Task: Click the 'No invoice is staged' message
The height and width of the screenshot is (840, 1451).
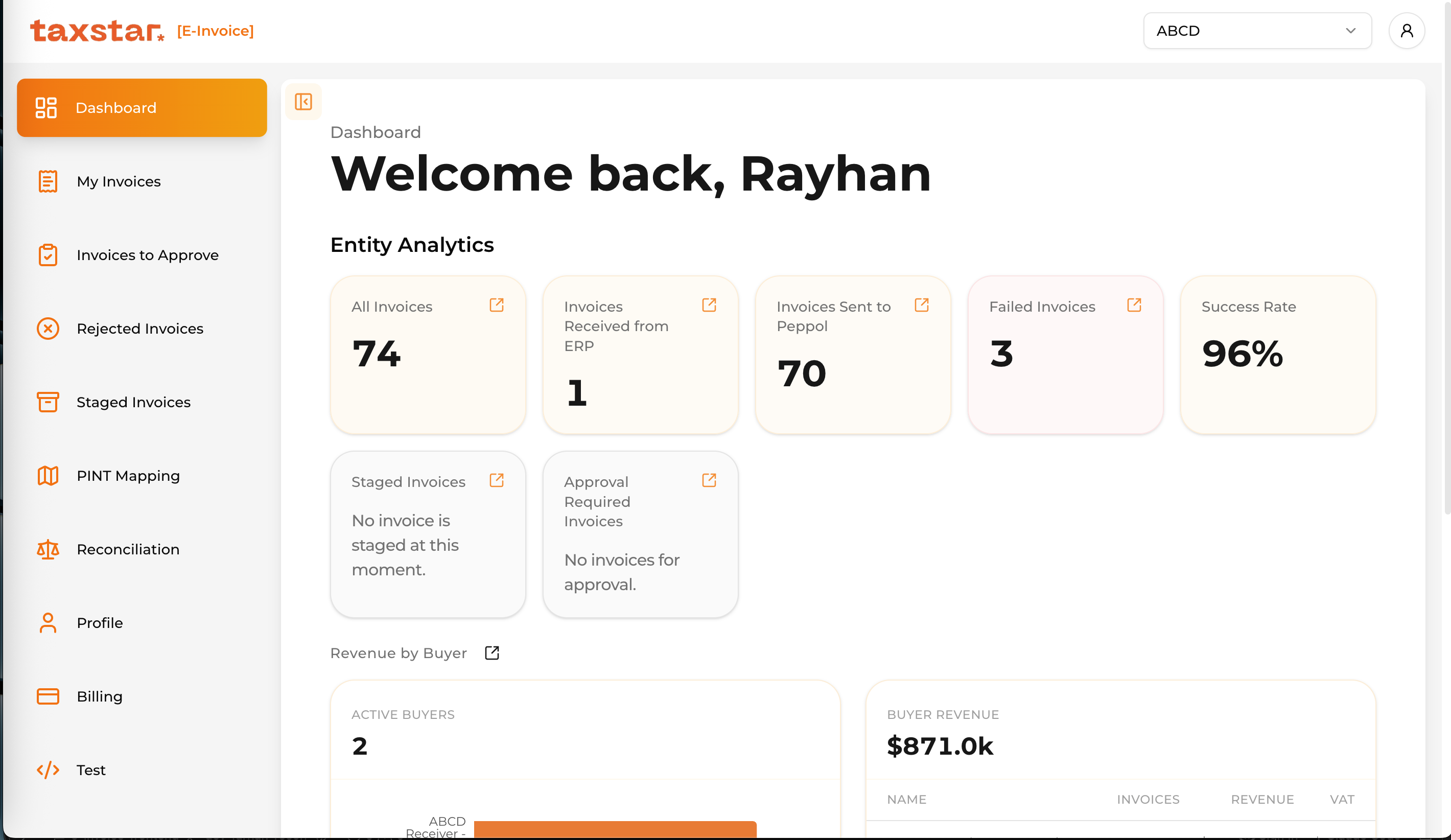Action: (x=405, y=545)
